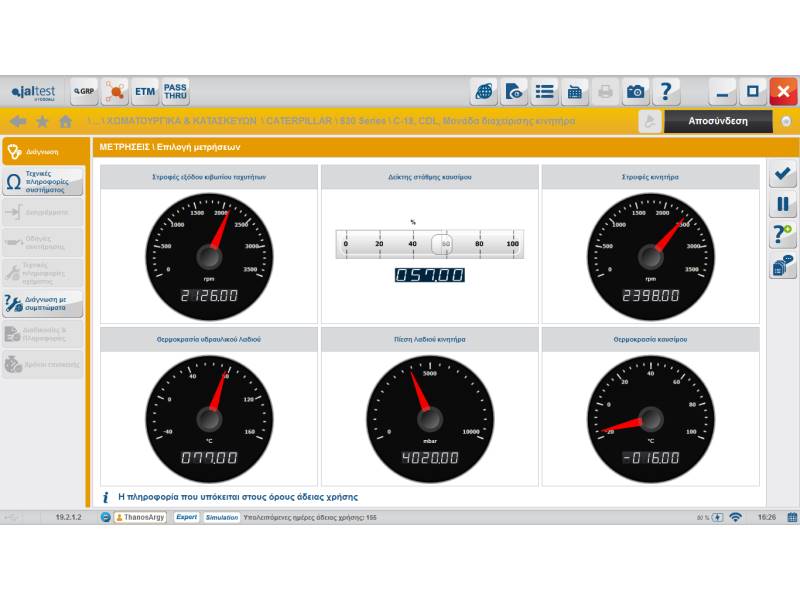Screen dimensions: 800x600
Task: Click the Expert mode label
Action: point(186,518)
